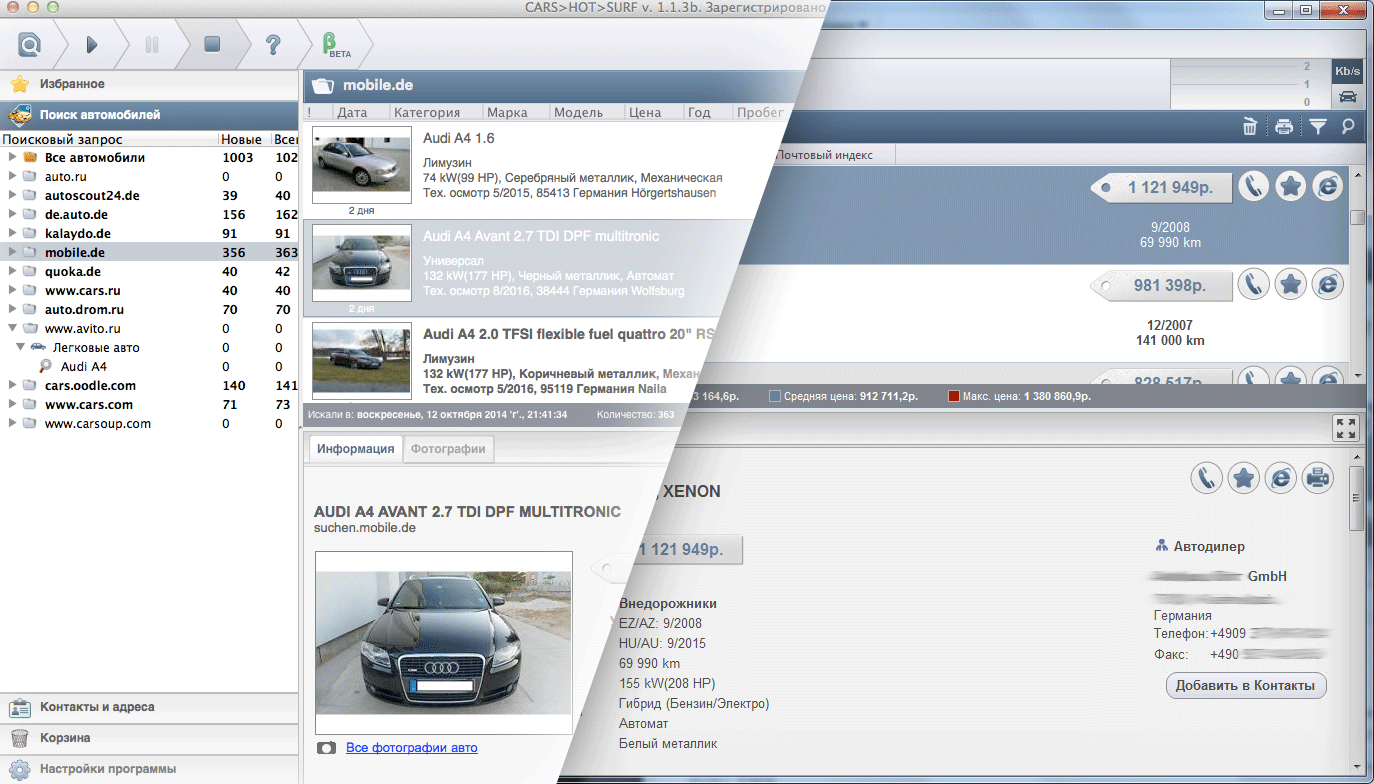Click the trash icon in the list toolbar
This screenshot has width=1374, height=784.
[1250, 126]
